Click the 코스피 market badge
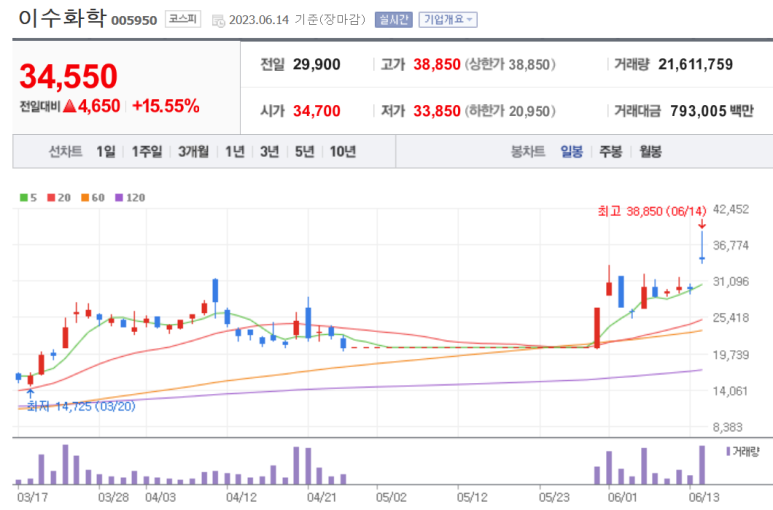773x510 pixels. [183, 19]
